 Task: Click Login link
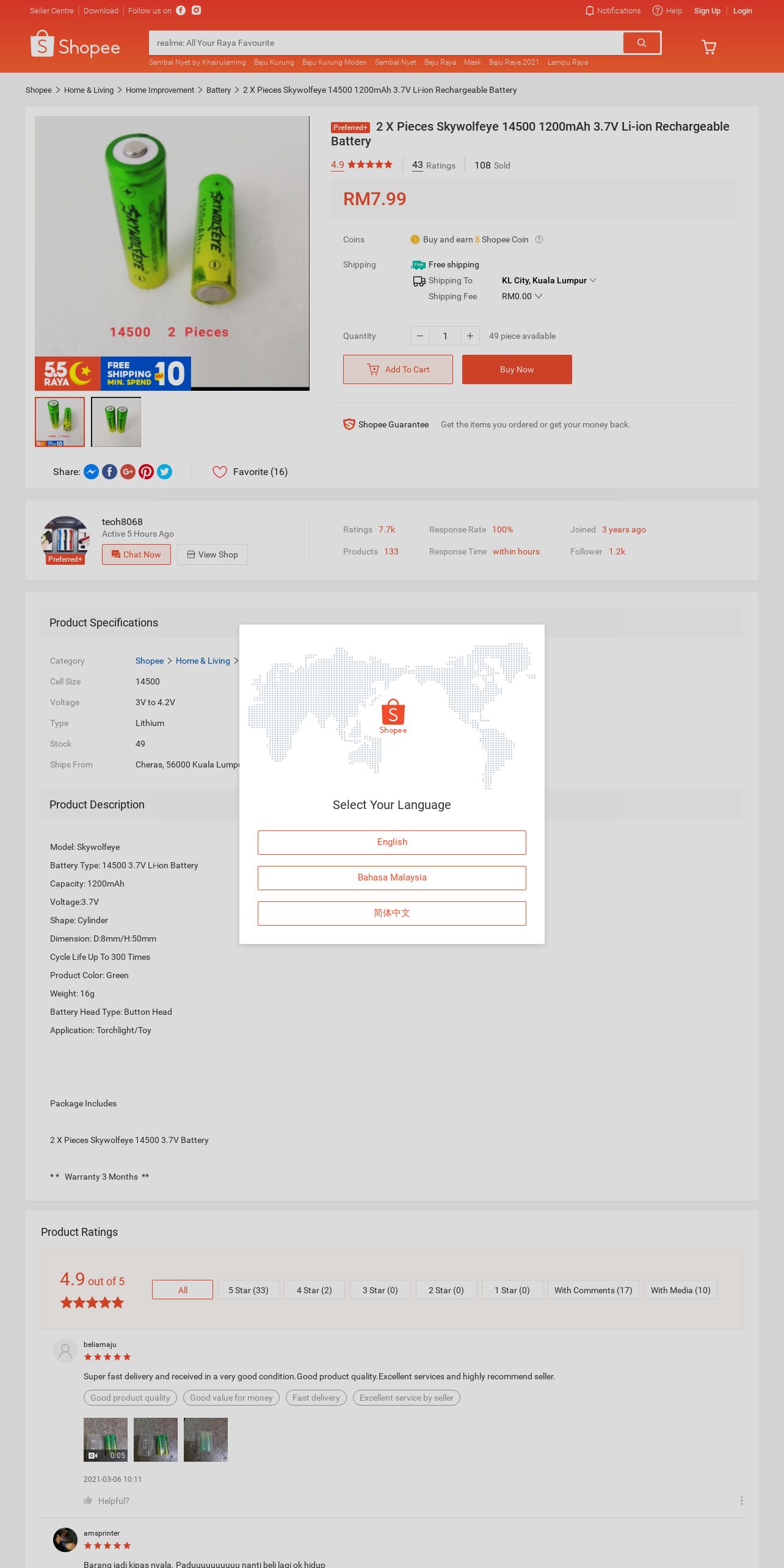click(742, 10)
